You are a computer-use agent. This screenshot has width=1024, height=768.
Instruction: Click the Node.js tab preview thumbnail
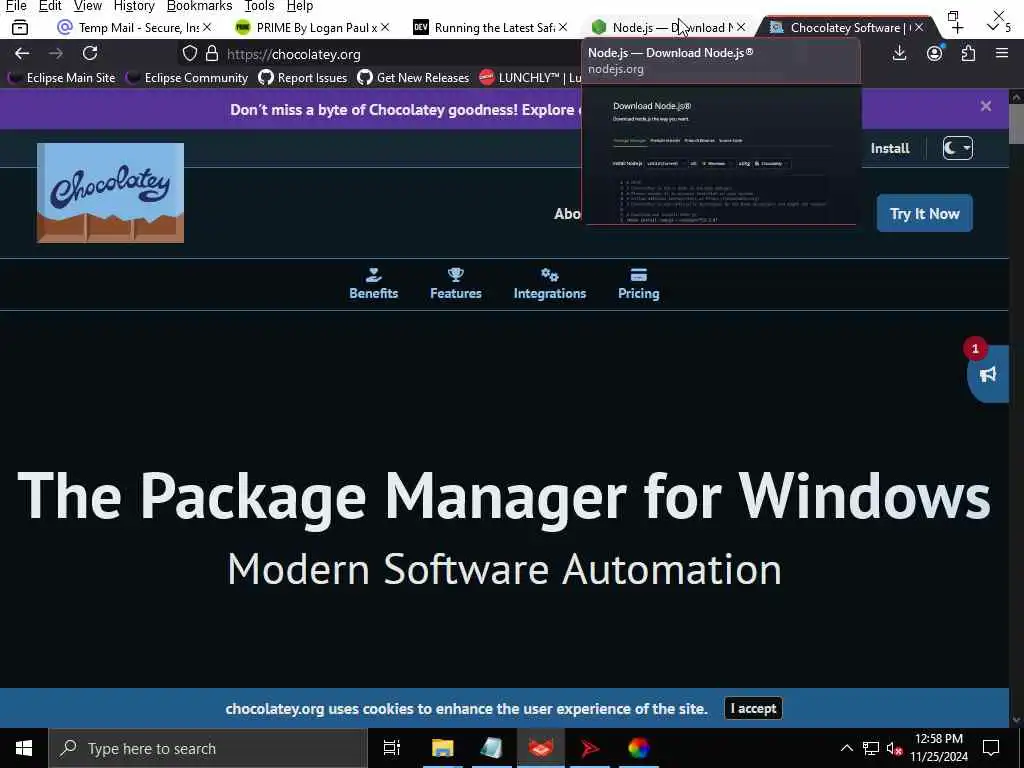click(x=722, y=155)
